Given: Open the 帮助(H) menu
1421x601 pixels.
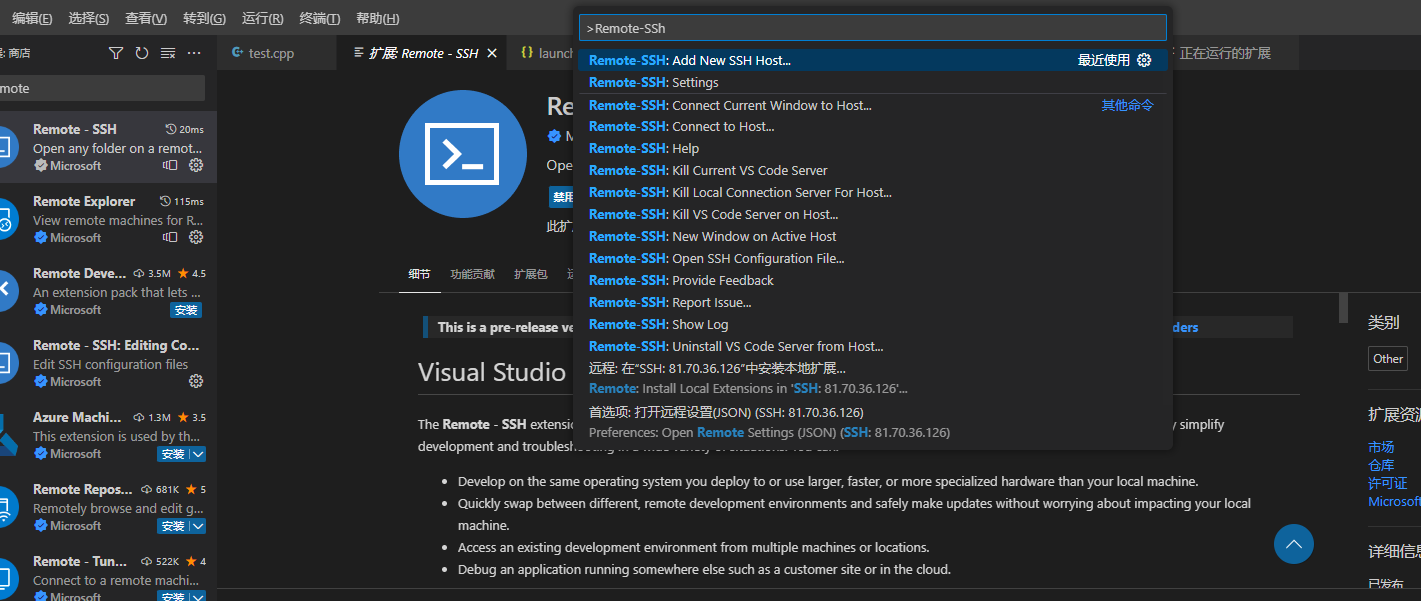Looking at the screenshot, I should click(x=377, y=18).
